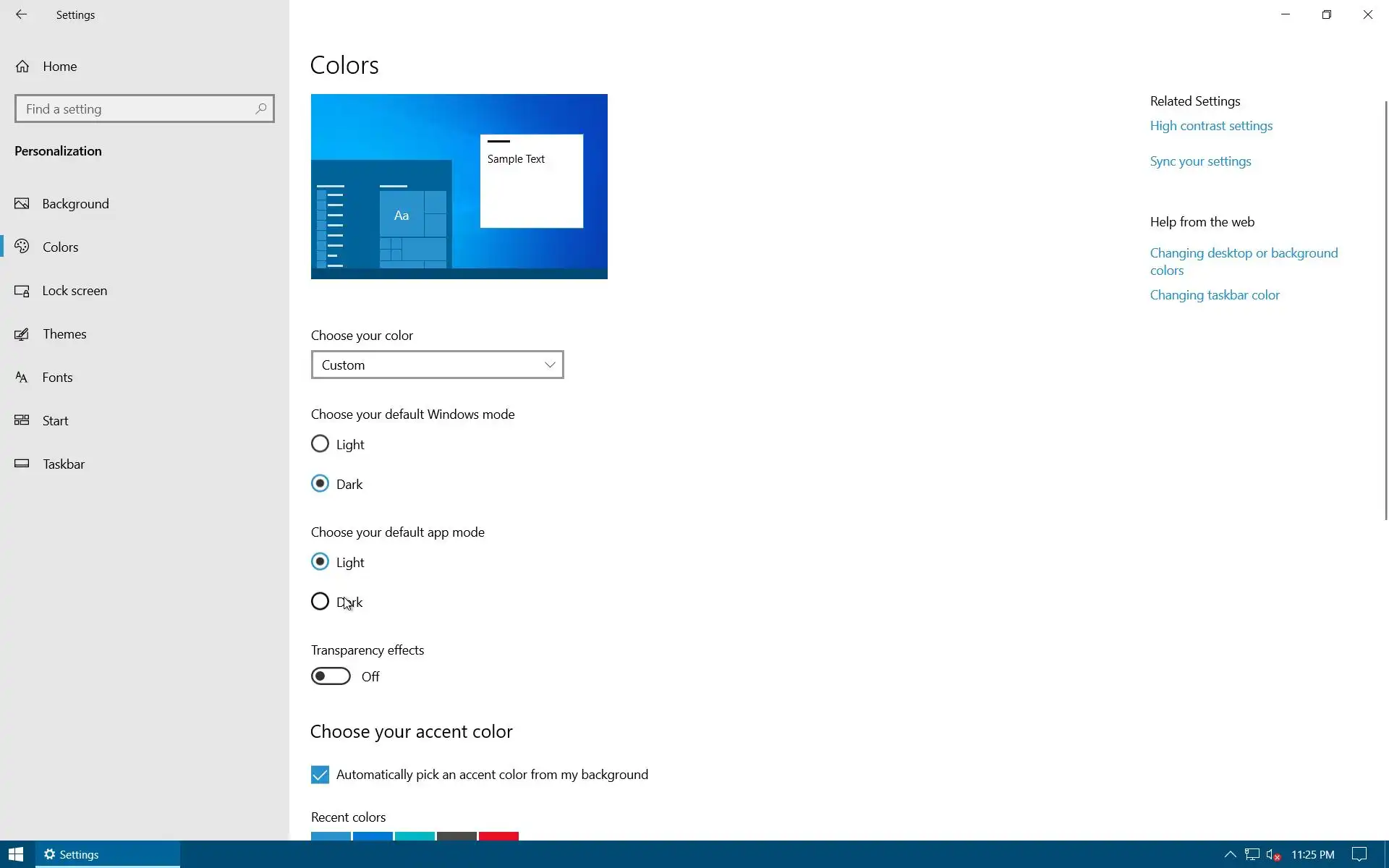Show hidden icons tray chevron

[x=1230, y=854]
